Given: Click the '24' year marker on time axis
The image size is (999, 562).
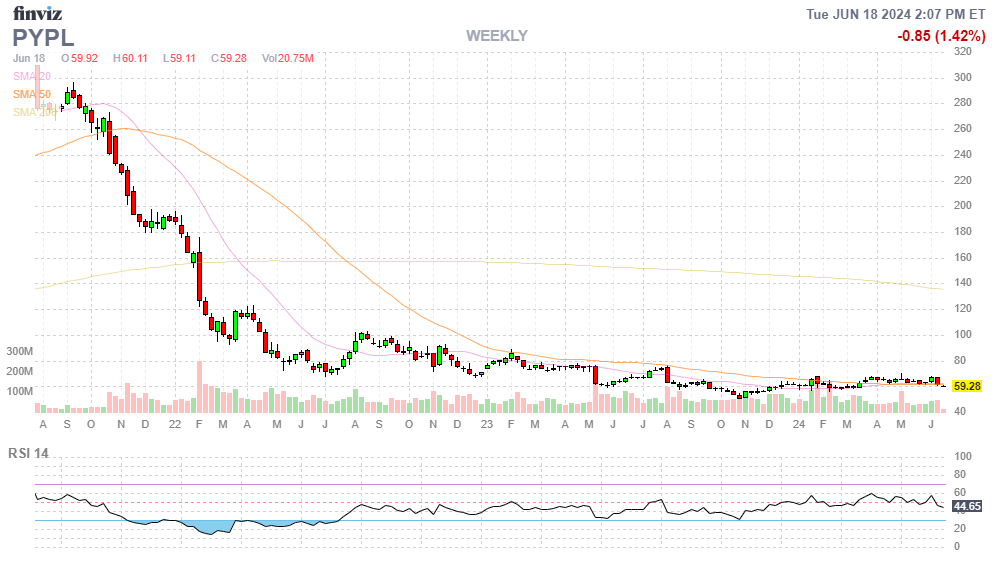Looking at the screenshot, I should coord(799,424).
